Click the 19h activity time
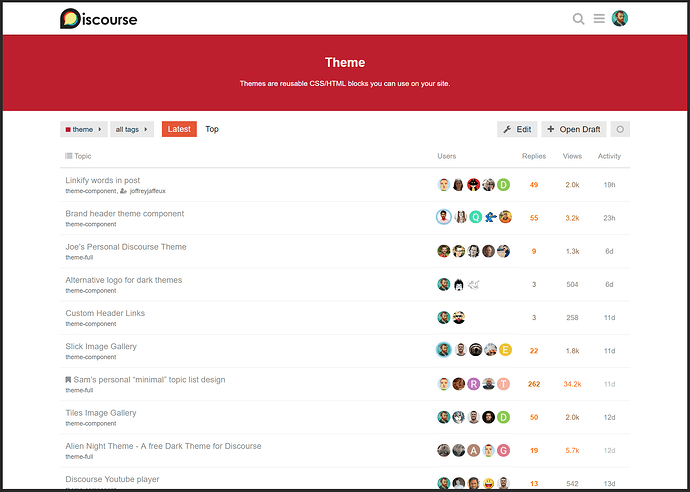 pos(609,185)
